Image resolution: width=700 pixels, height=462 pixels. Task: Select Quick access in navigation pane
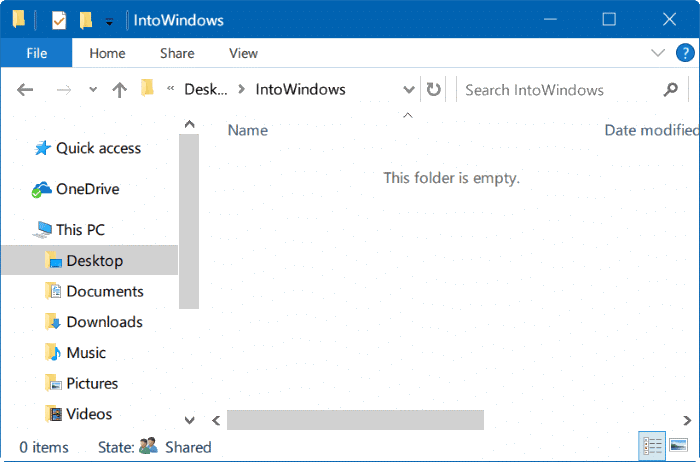point(98,148)
